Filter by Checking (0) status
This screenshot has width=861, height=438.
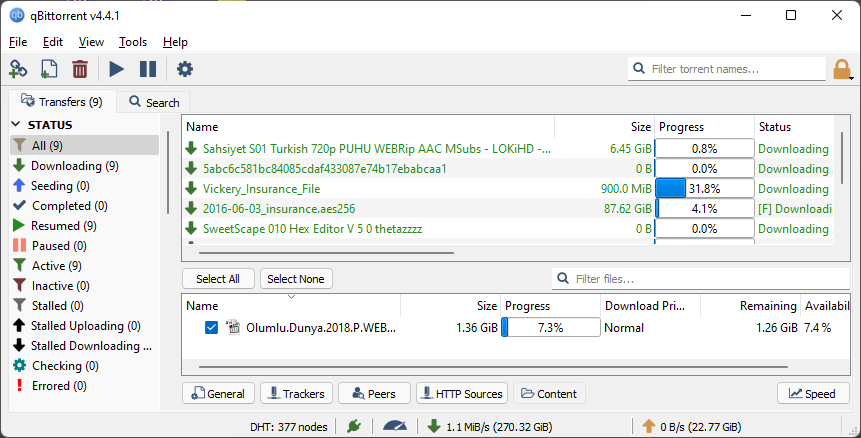click(x=85, y=366)
